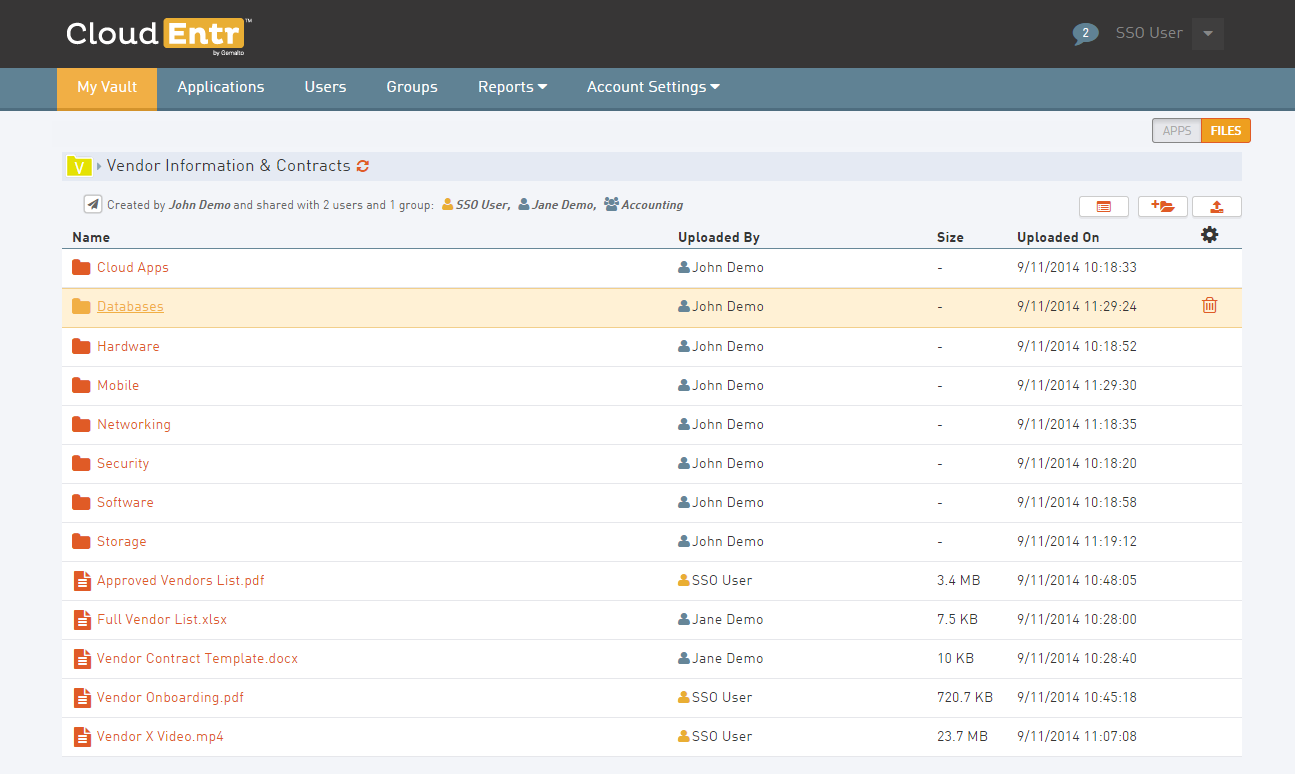This screenshot has height=774, width=1295.
Task: Click the add new folder icon
Action: point(1162,206)
